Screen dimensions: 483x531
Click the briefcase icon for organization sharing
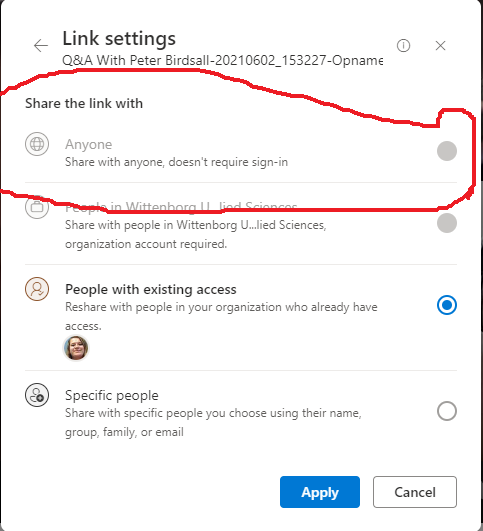37,207
